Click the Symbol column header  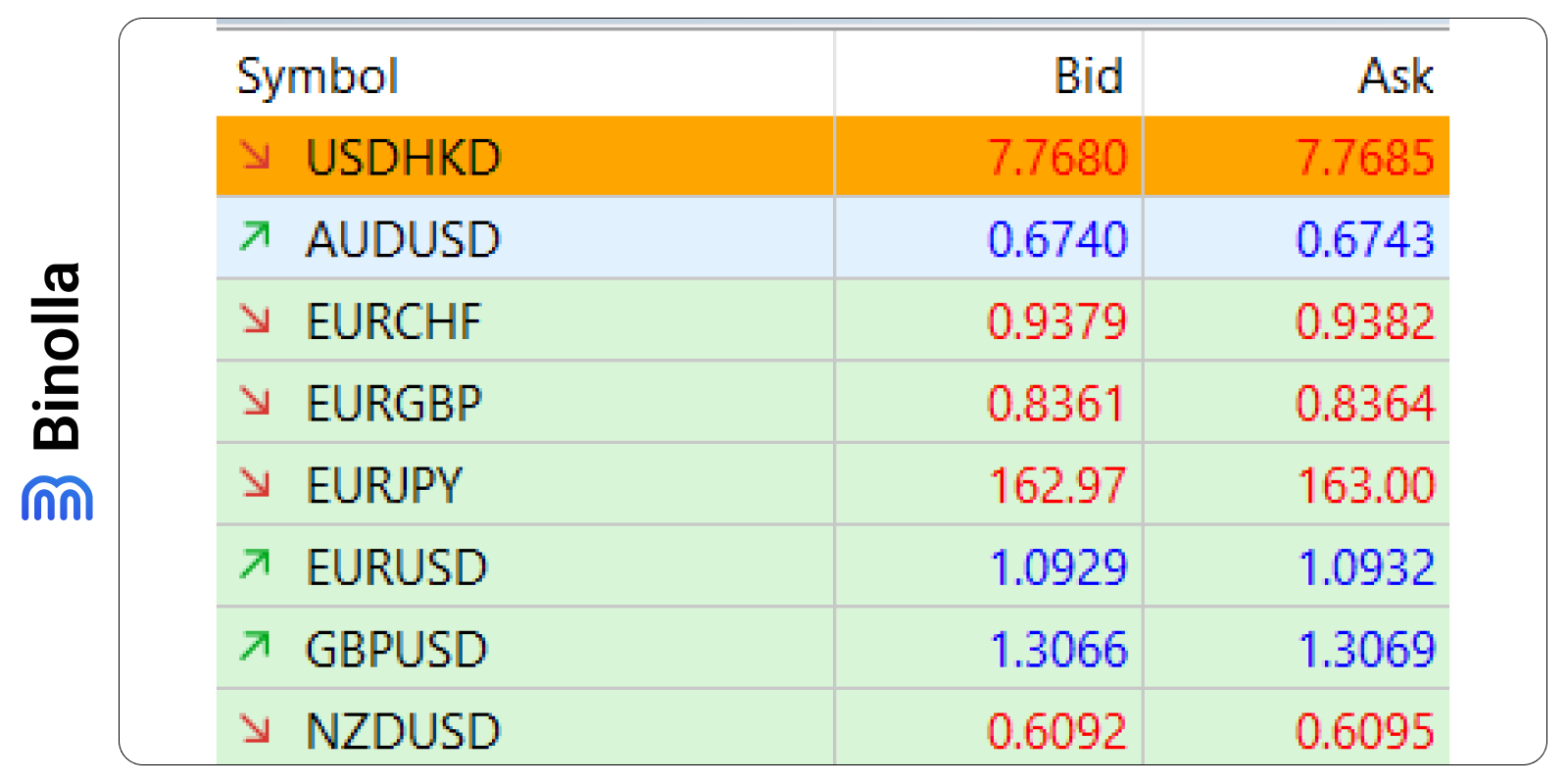click(x=318, y=75)
